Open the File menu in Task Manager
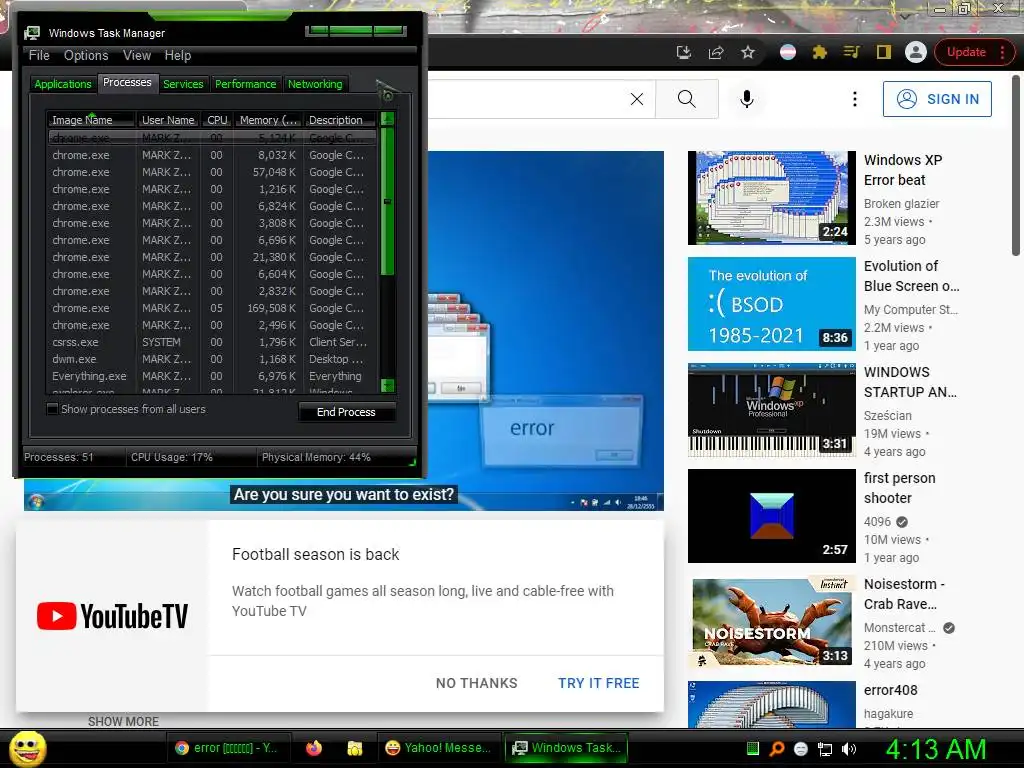This screenshot has width=1024, height=768. (x=39, y=56)
